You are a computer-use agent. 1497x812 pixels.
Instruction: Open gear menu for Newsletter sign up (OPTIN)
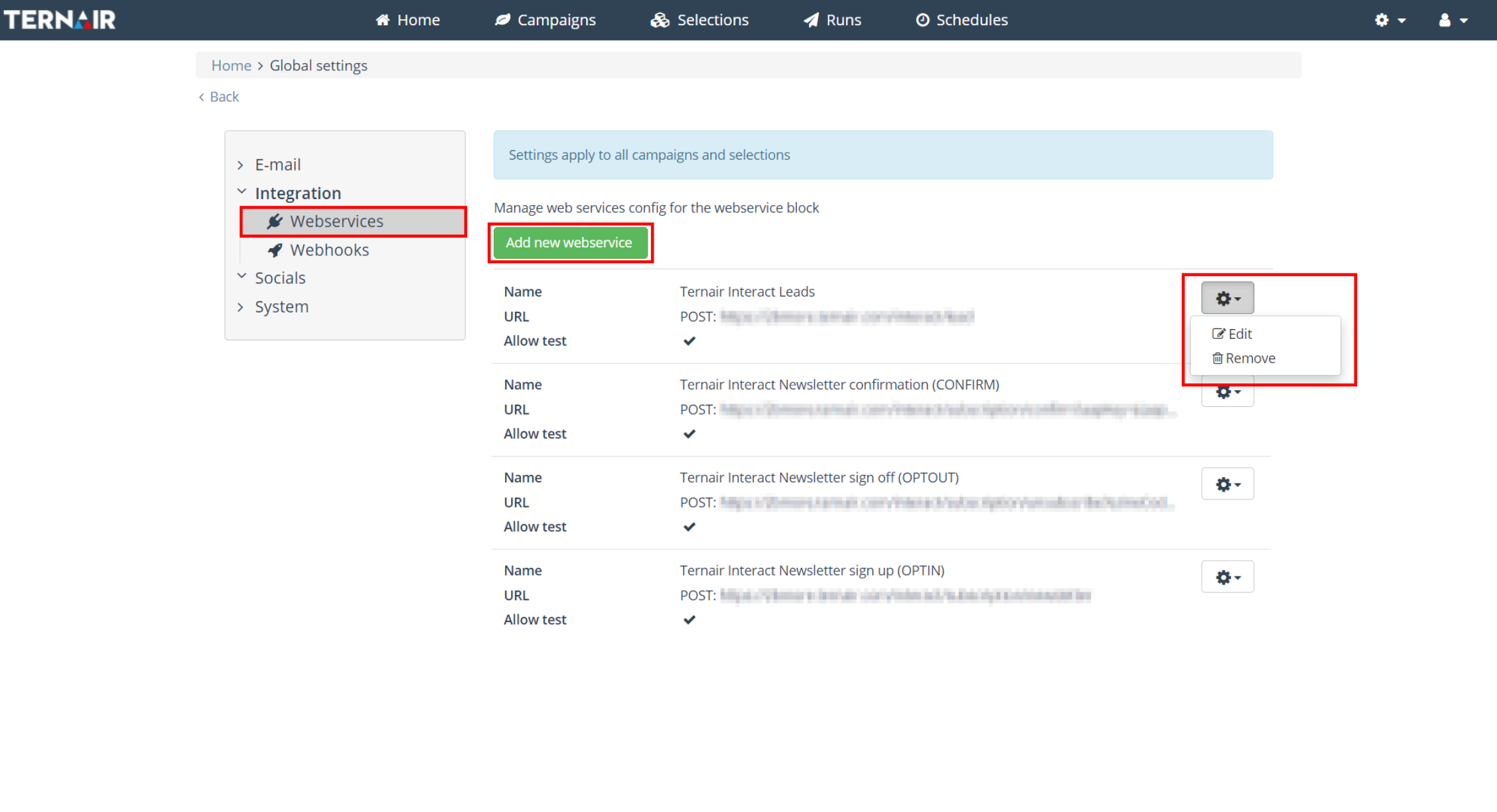pyautogui.click(x=1228, y=577)
